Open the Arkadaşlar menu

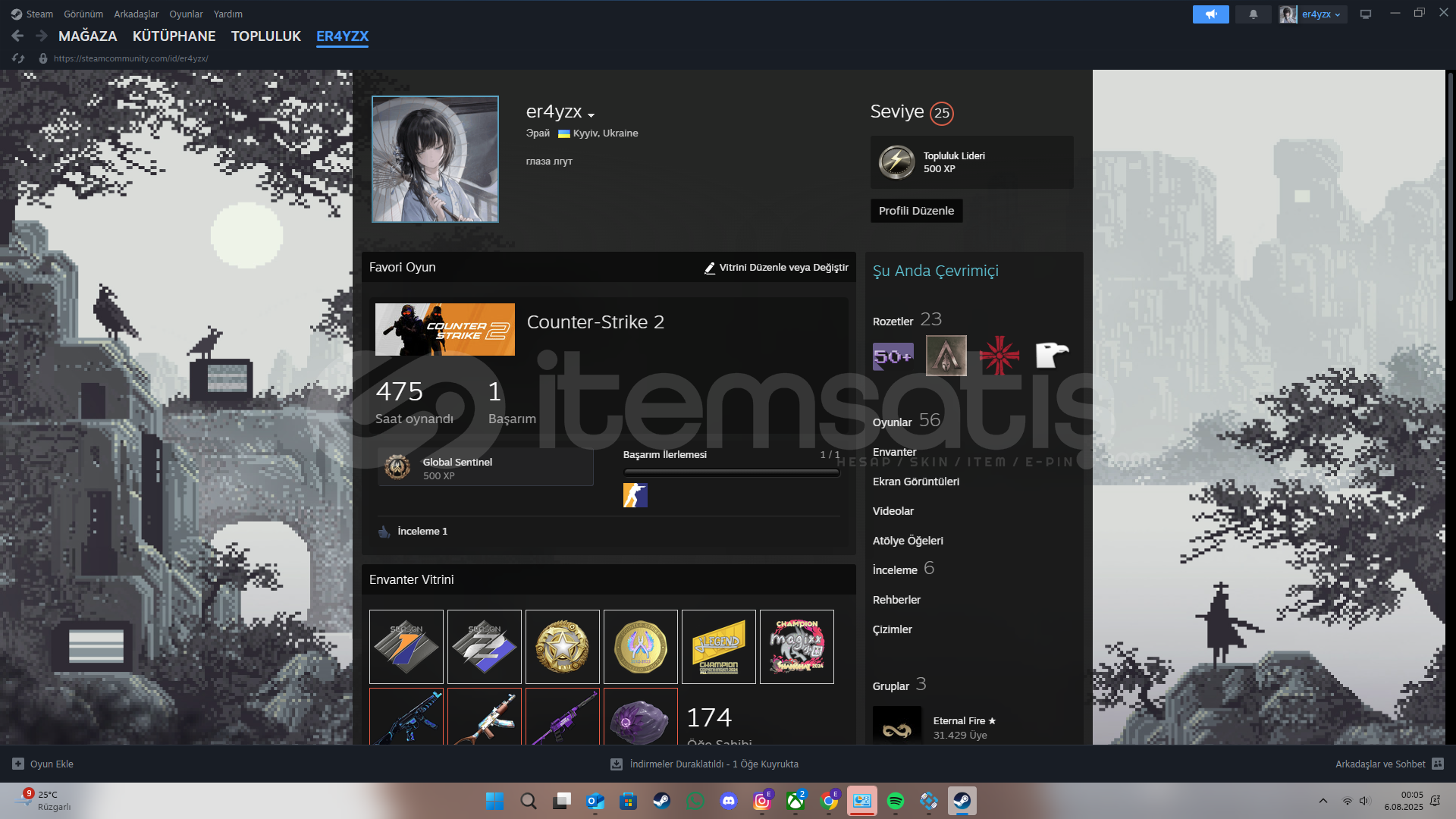tap(136, 14)
